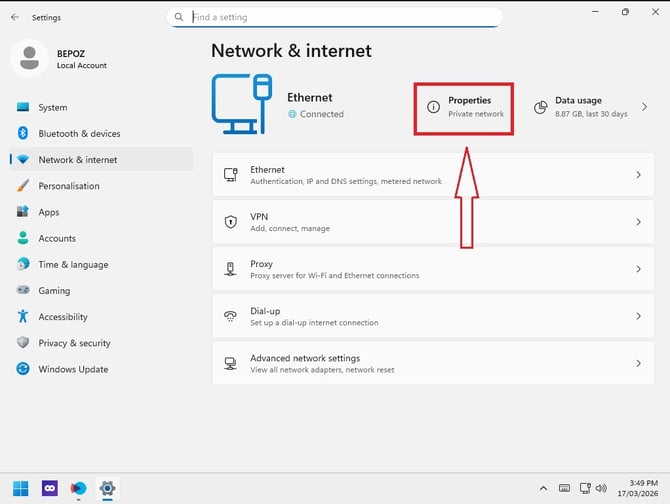Open Advanced network settings

point(433,363)
